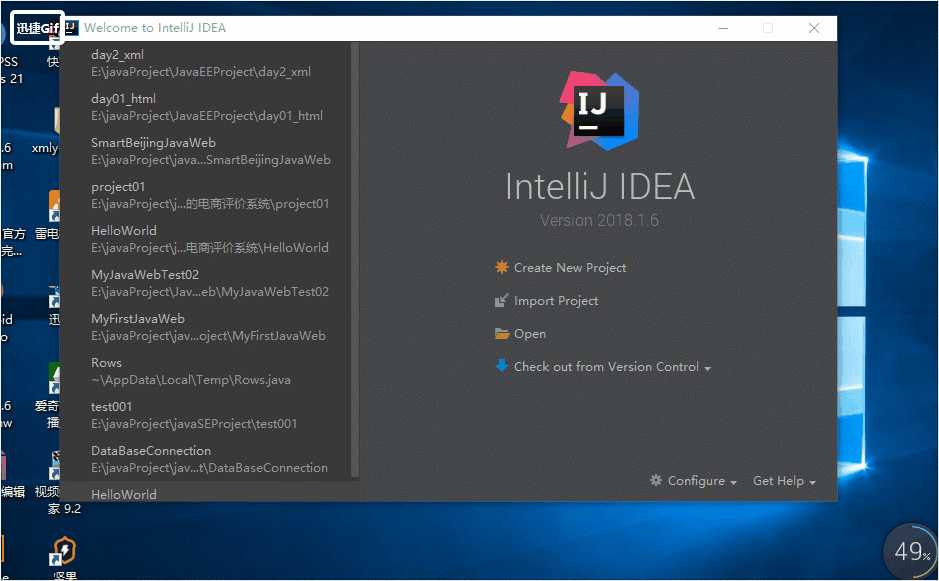
Task: Open recent project test001
Action: click(x=204, y=414)
